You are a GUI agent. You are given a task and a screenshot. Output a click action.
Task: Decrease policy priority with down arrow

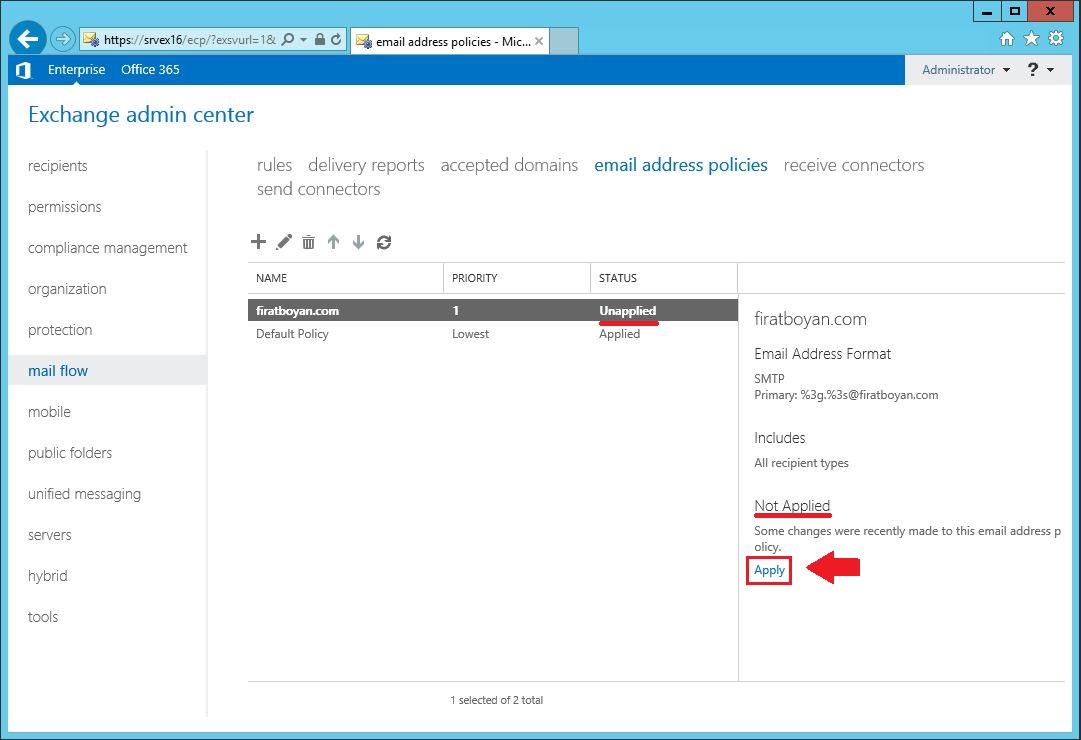point(358,241)
